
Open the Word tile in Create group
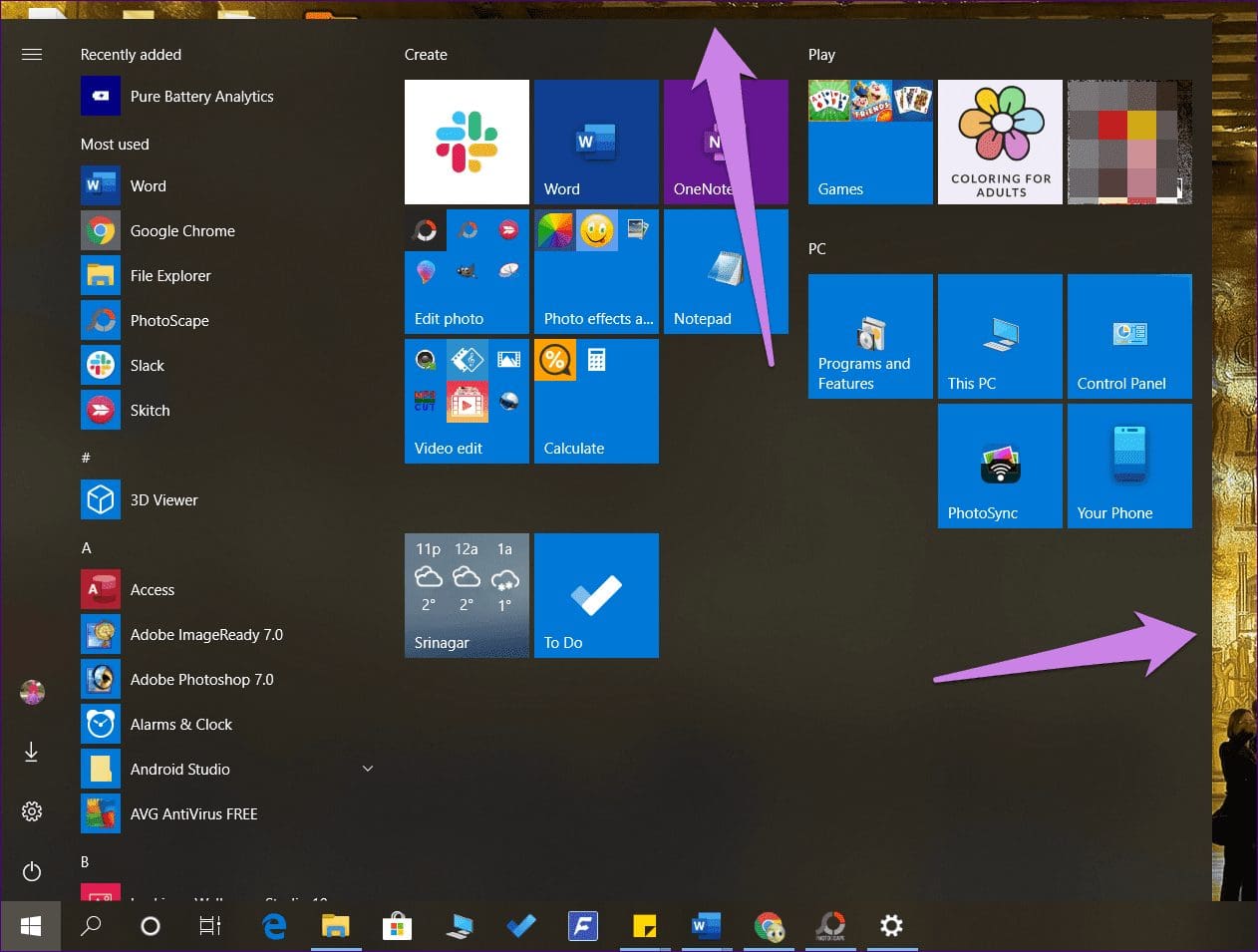[596, 142]
